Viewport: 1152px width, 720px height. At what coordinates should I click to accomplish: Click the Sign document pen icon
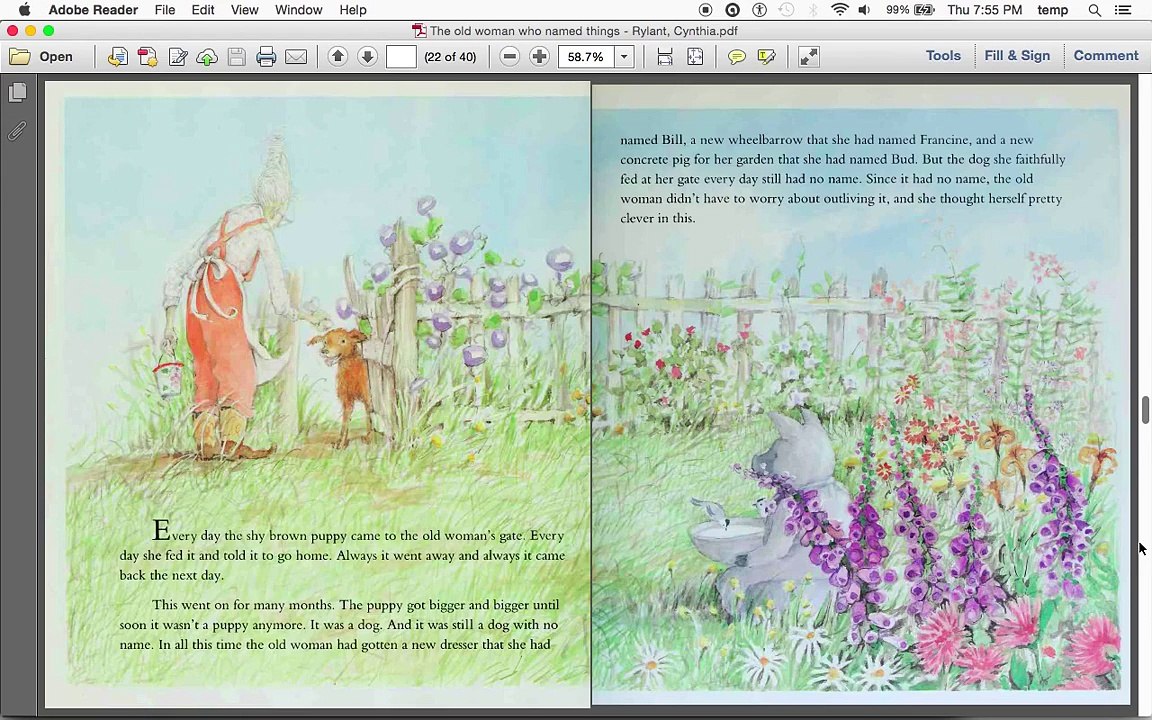(x=178, y=57)
